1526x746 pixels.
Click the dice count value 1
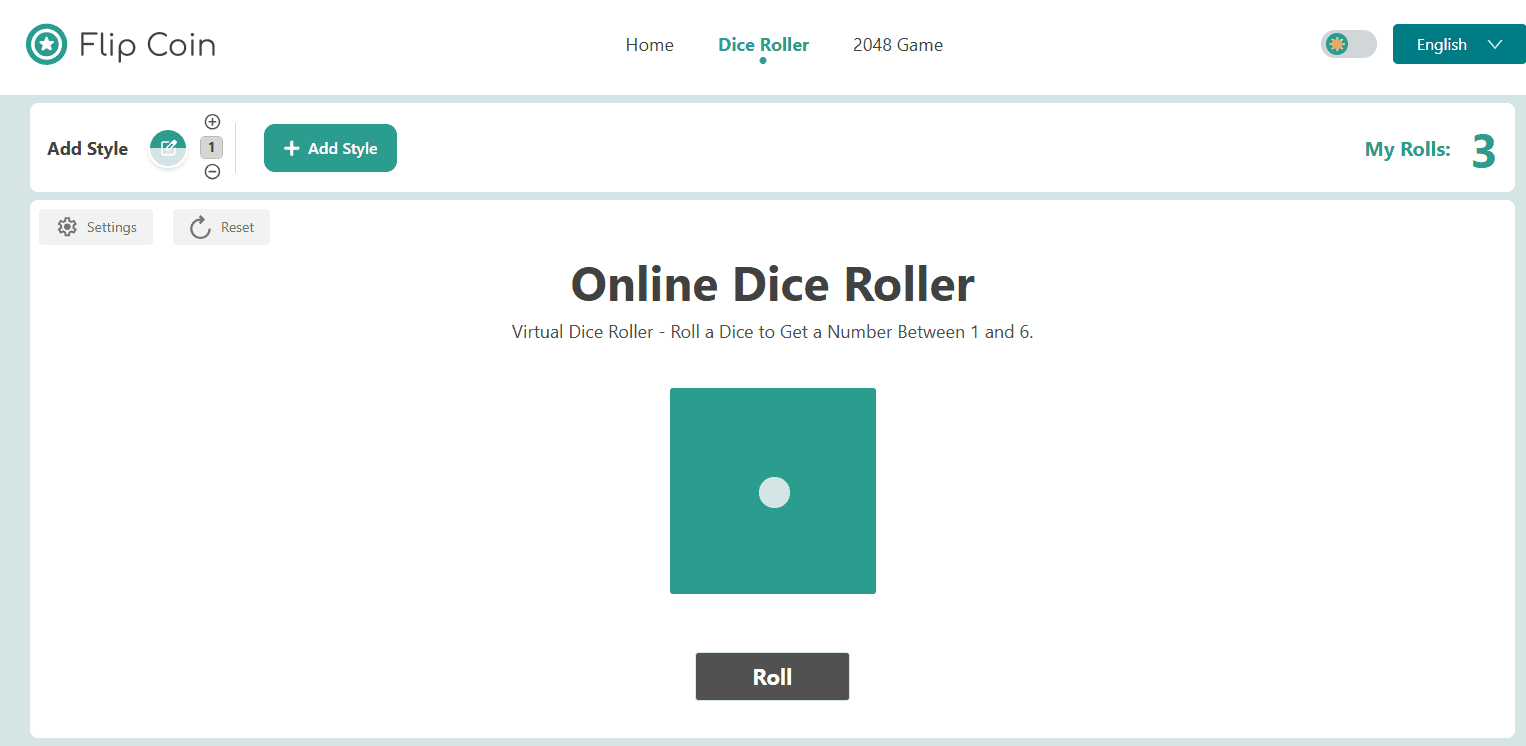coord(212,148)
